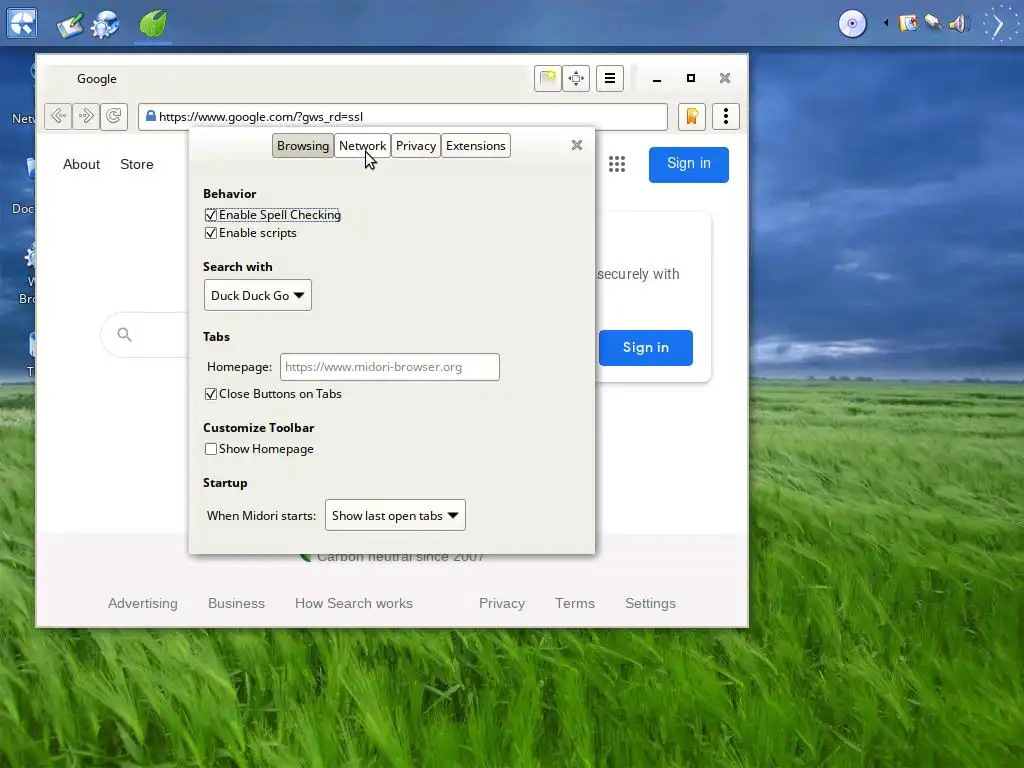This screenshot has width=1024, height=768.
Task: Open the panel's start menu icon
Action: tap(22, 24)
